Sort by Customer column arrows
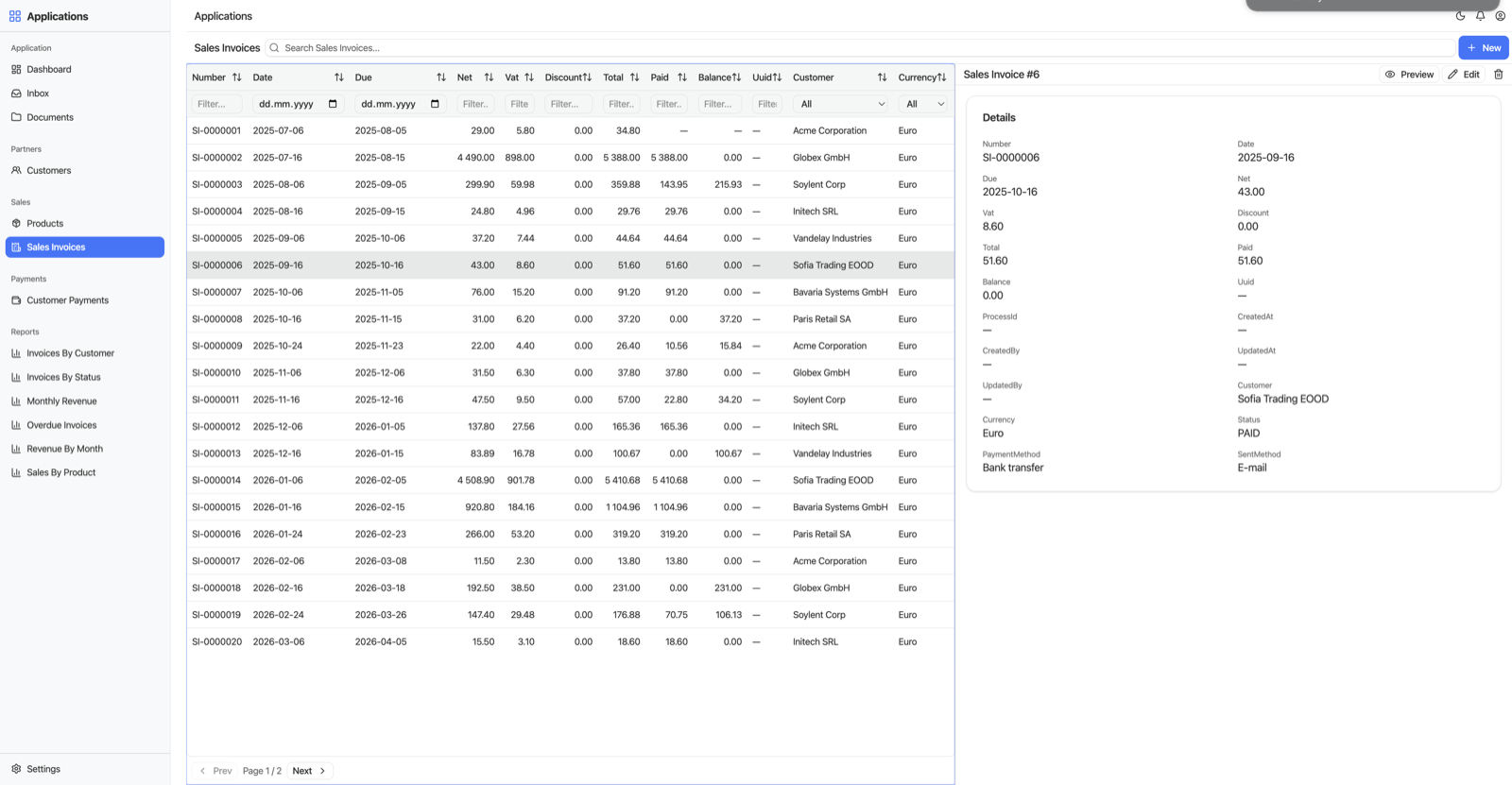Viewport: 1512px width, 785px height. coord(882,77)
